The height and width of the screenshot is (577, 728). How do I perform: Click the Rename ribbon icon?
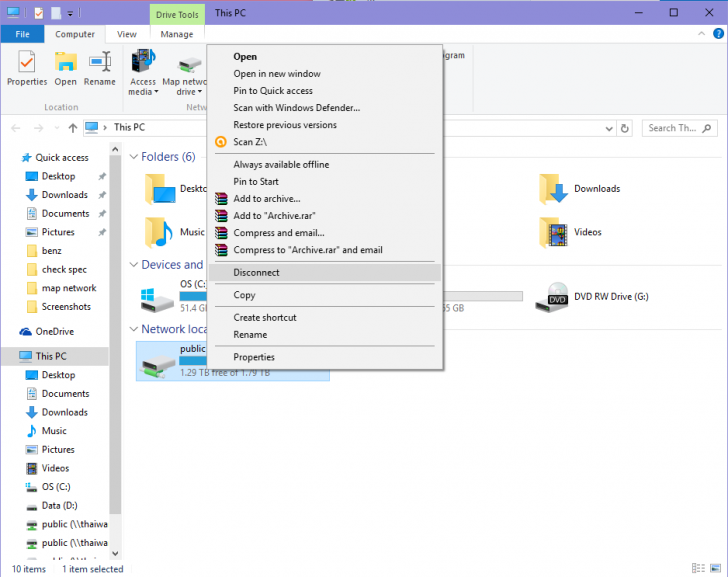point(99,68)
